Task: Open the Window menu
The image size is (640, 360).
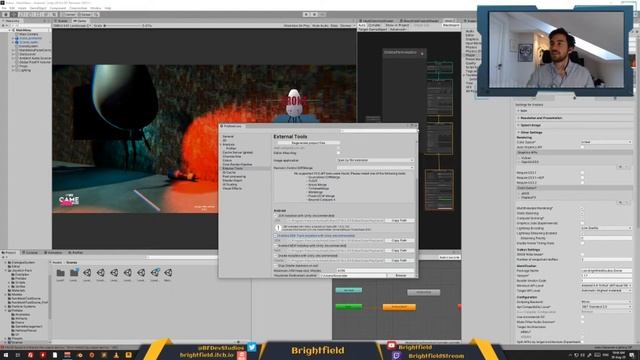Action: (x=96, y=8)
